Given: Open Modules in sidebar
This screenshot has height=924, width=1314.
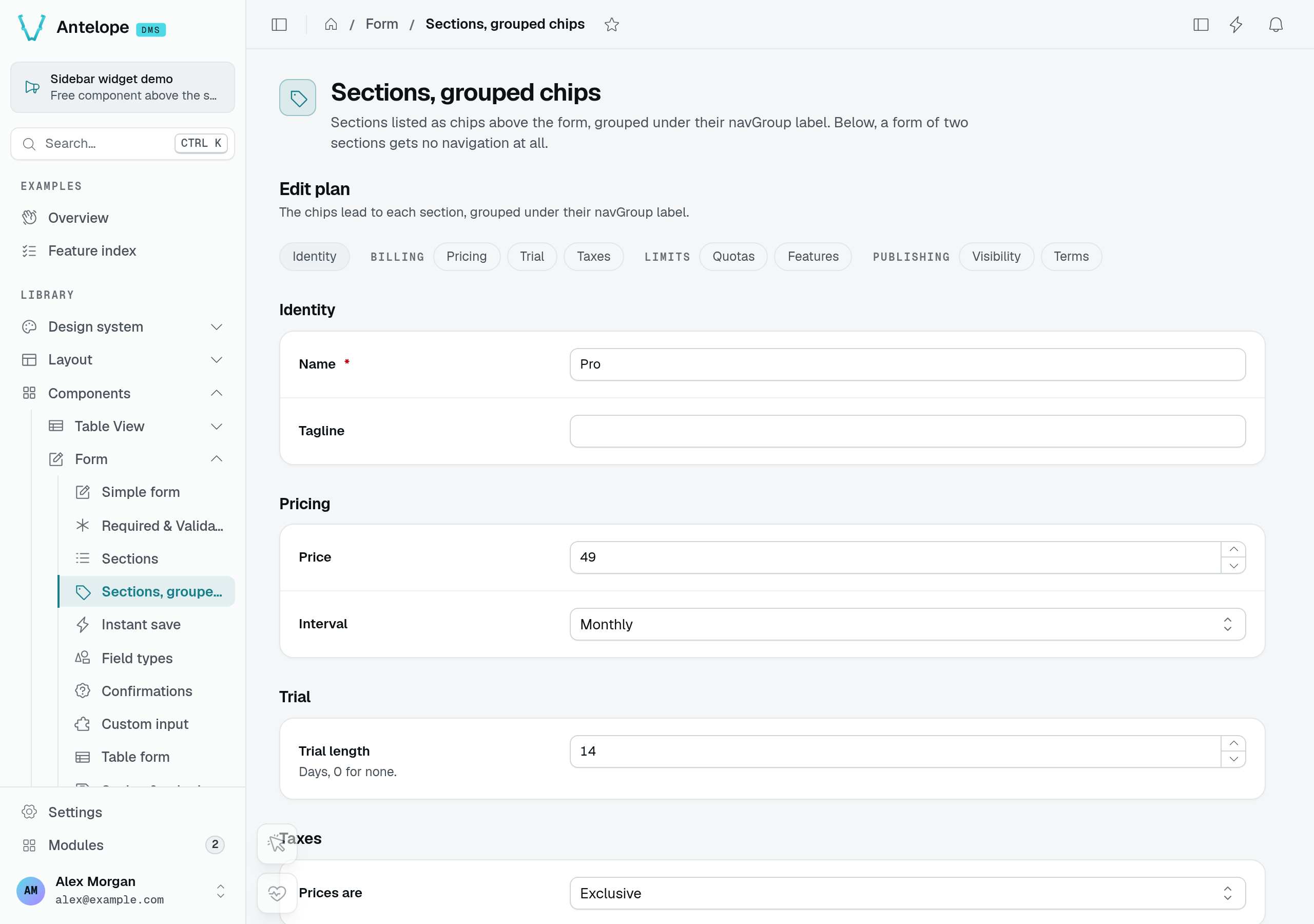Looking at the screenshot, I should (x=123, y=845).
